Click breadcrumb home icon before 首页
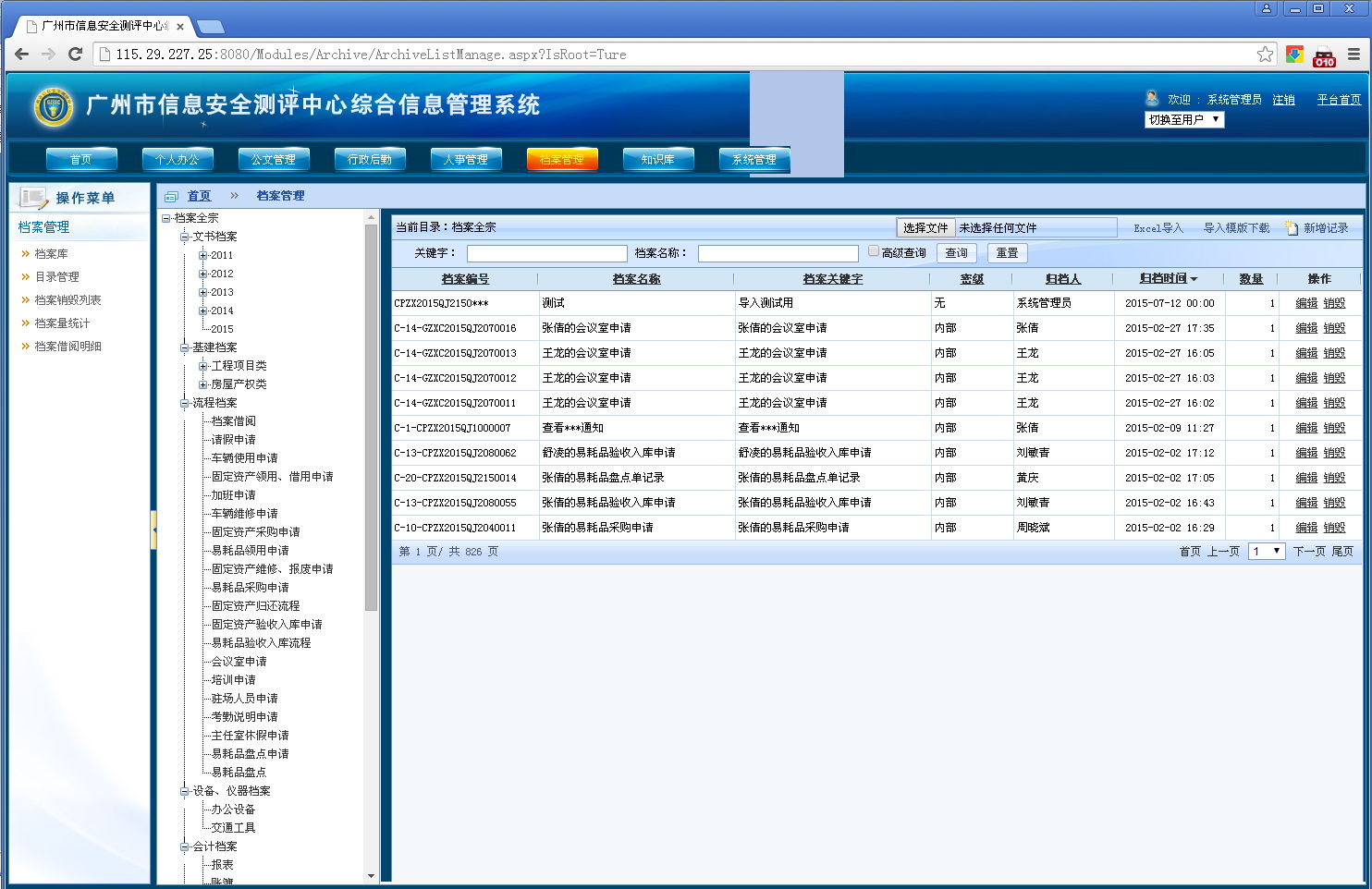The image size is (1372, 889). (x=171, y=197)
